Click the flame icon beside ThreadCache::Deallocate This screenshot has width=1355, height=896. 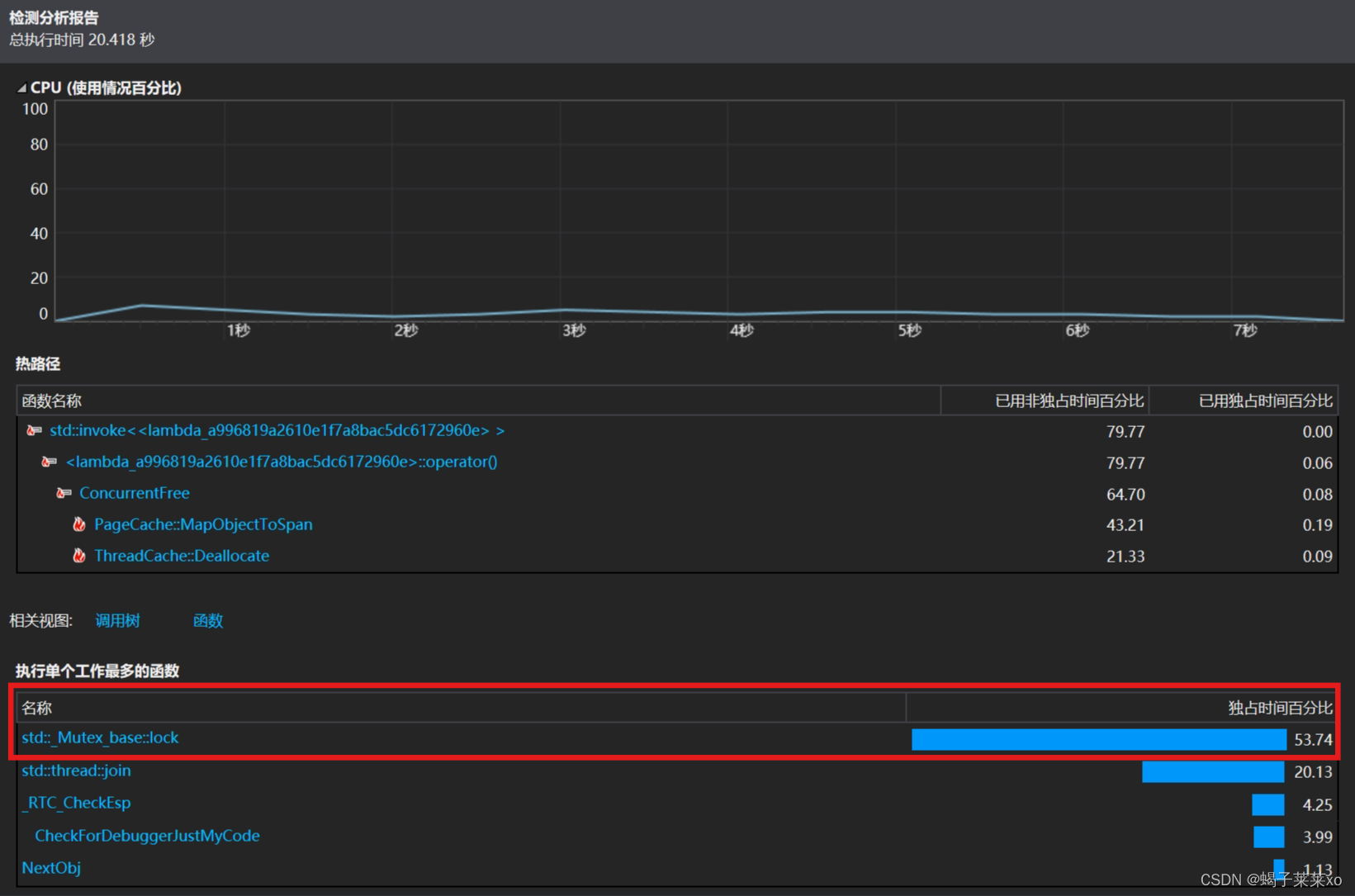tap(79, 556)
